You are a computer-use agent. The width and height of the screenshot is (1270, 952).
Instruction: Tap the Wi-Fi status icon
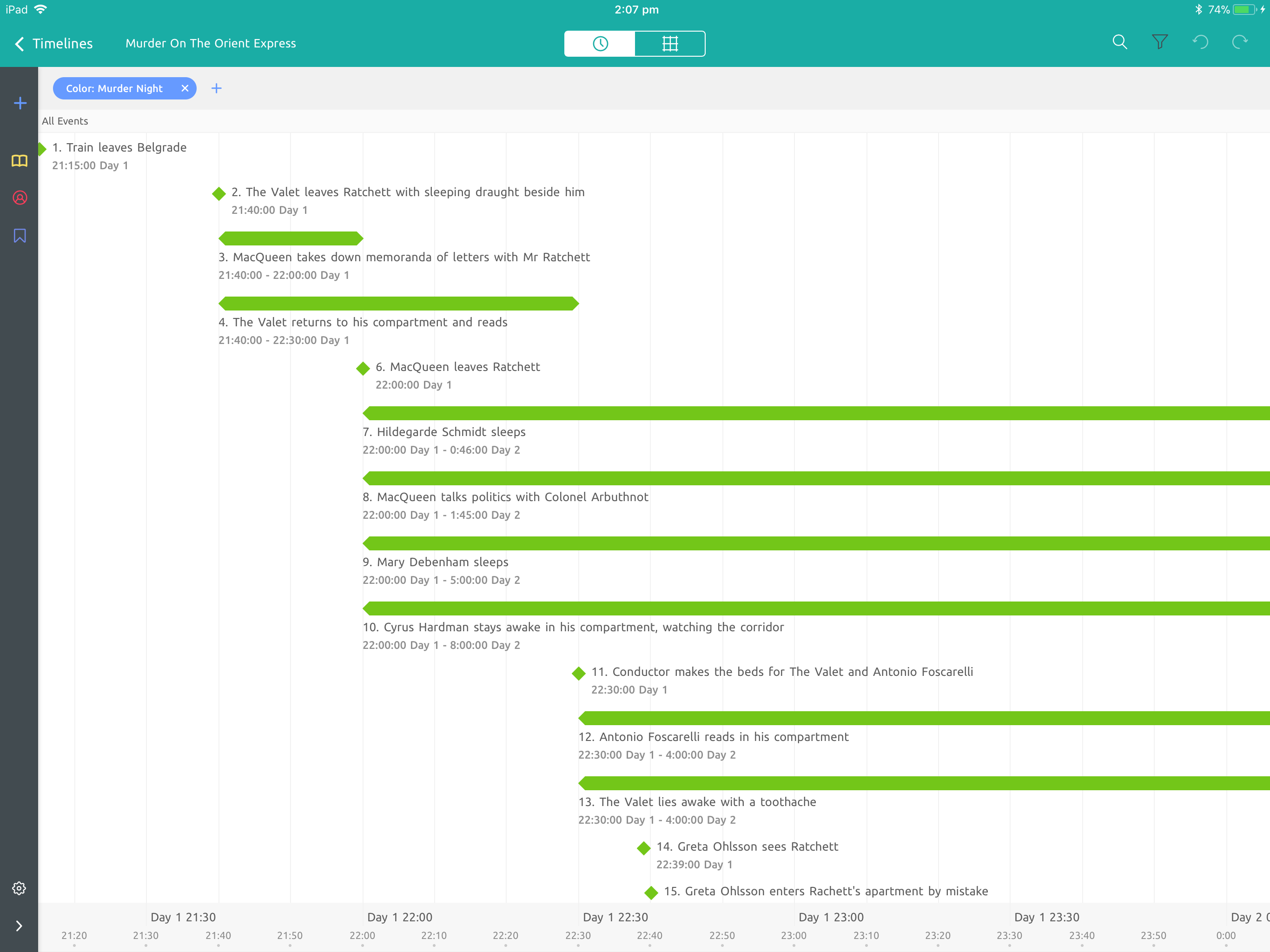tap(40, 9)
